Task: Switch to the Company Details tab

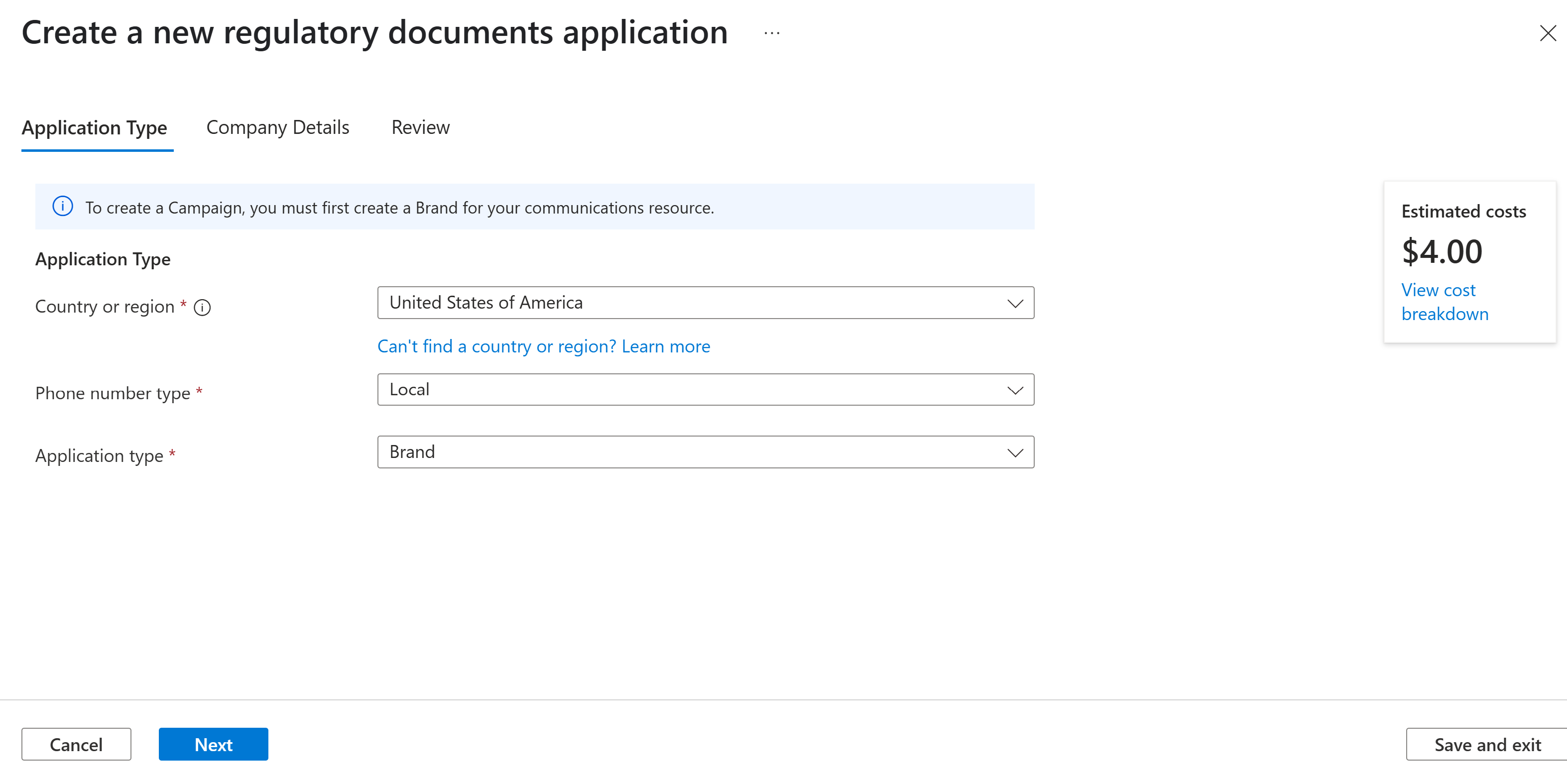Action: point(277,128)
